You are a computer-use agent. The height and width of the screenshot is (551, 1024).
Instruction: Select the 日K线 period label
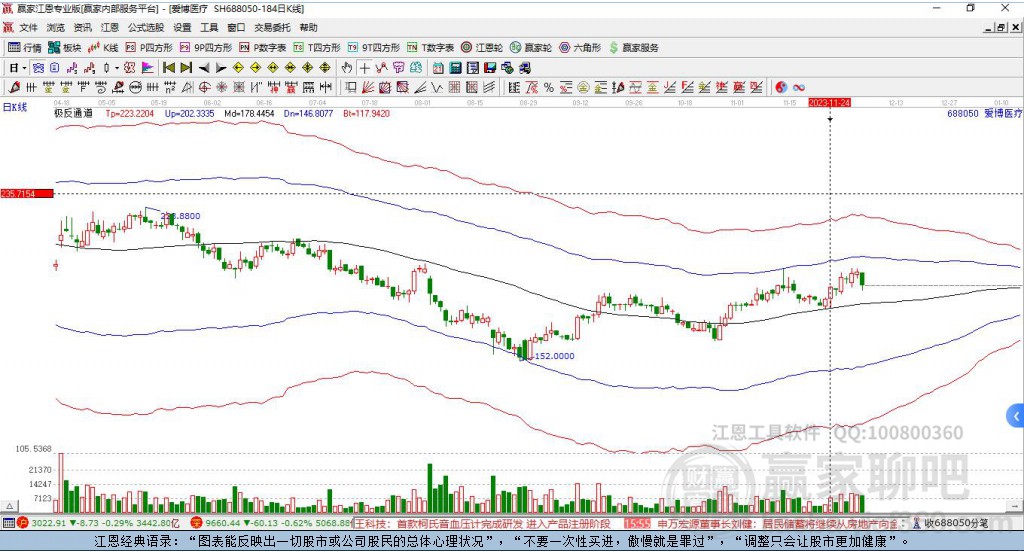15,108
